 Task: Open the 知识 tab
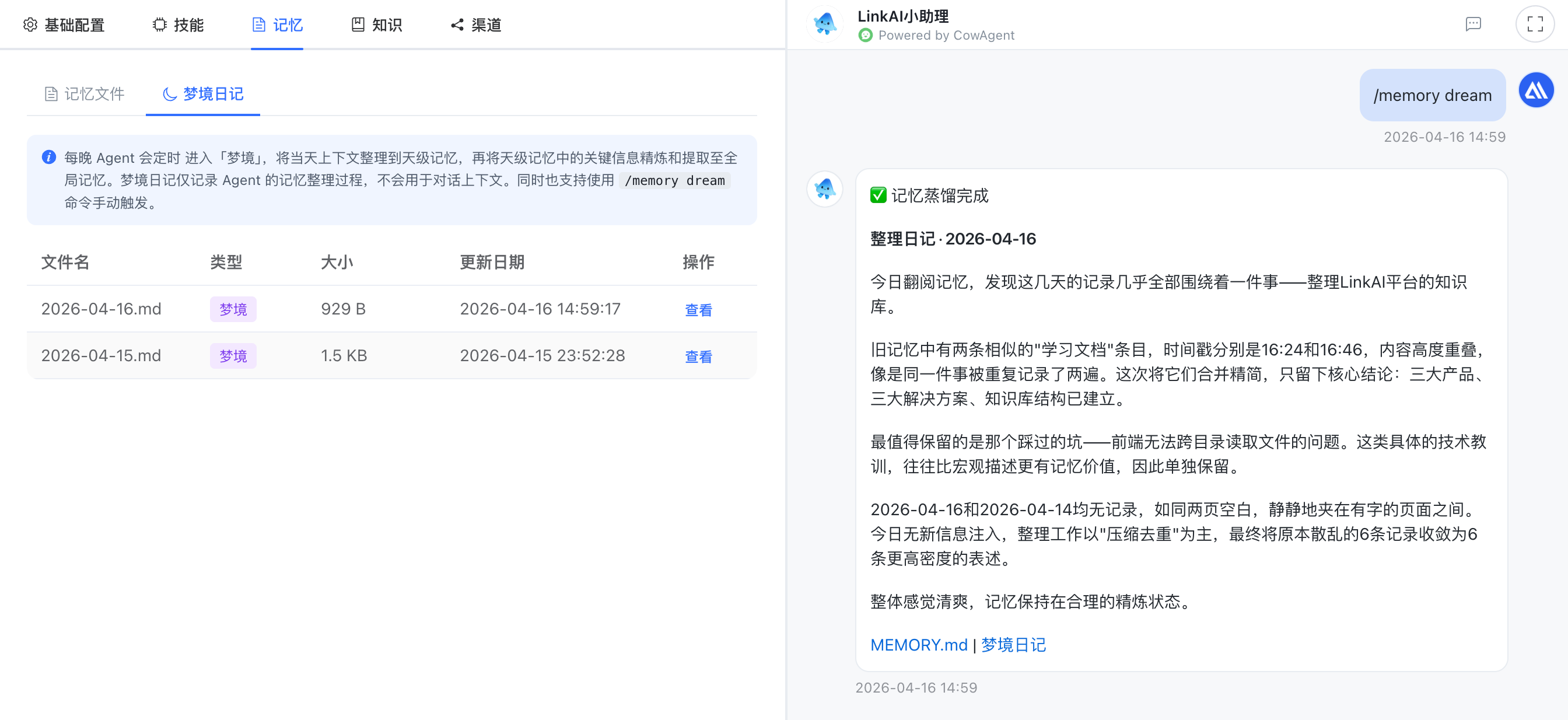(x=377, y=25)
